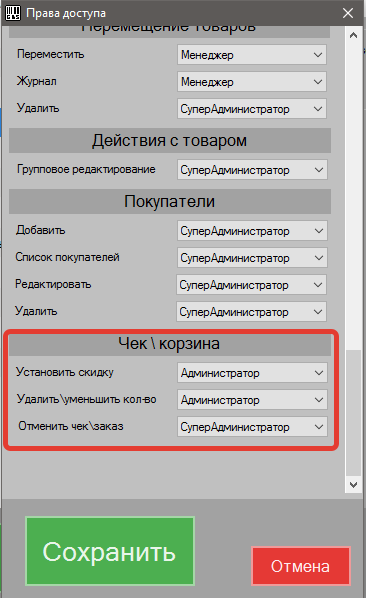Click the green Сохранить button
This screenshot has height=598, width=366.
click(x=110, y=551)
